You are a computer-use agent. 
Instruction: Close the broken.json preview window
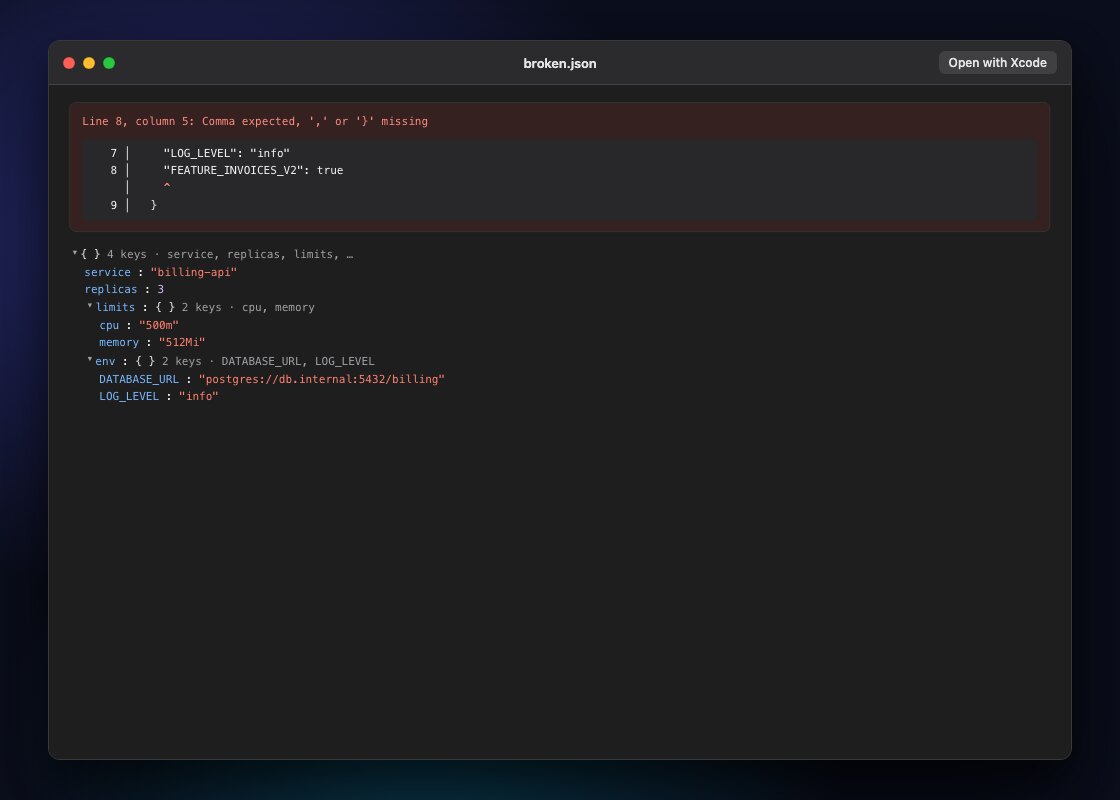click(69, 63)
